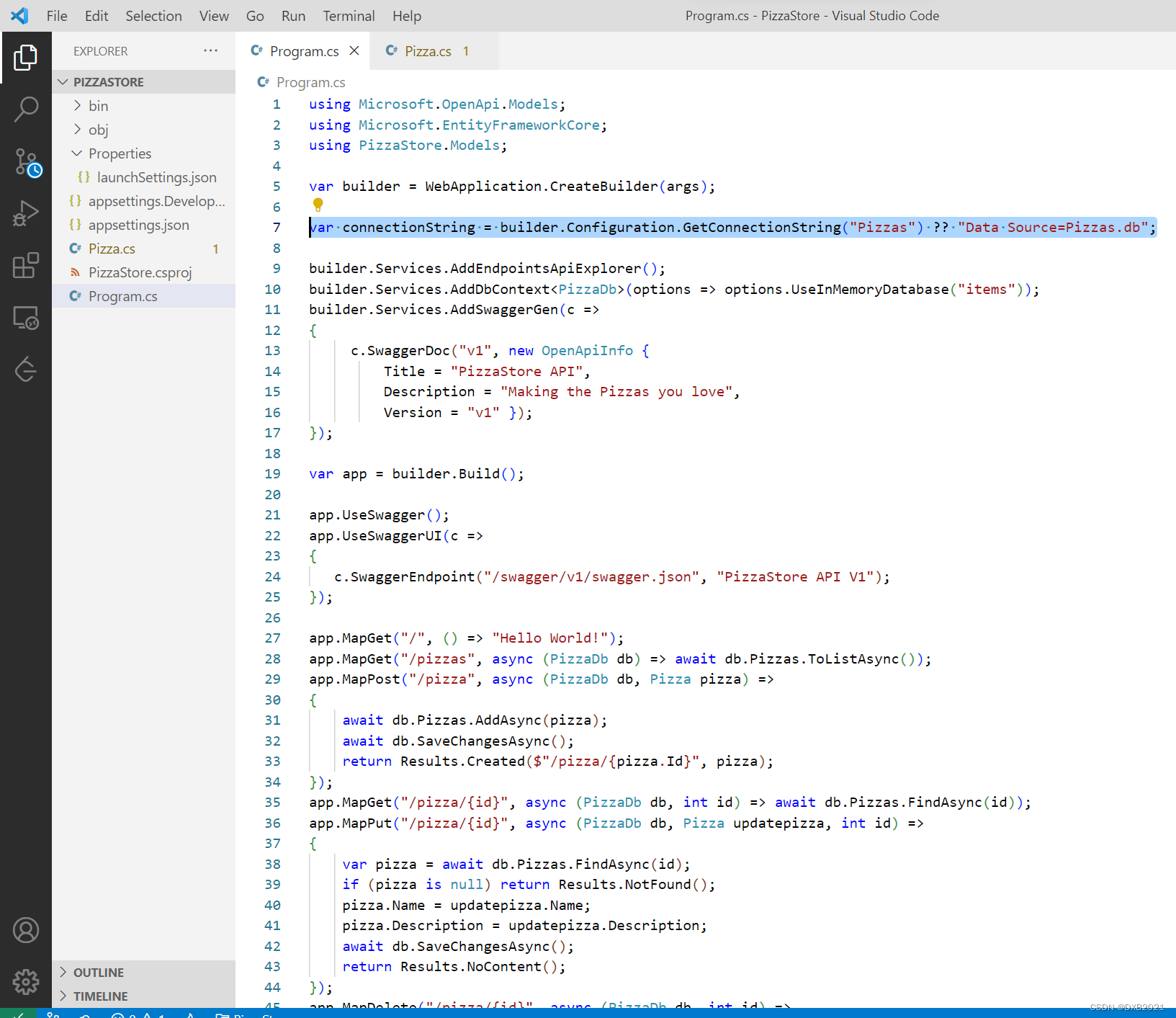
Task: Open the Explorer view in activity bar
Action: (26, 58)
